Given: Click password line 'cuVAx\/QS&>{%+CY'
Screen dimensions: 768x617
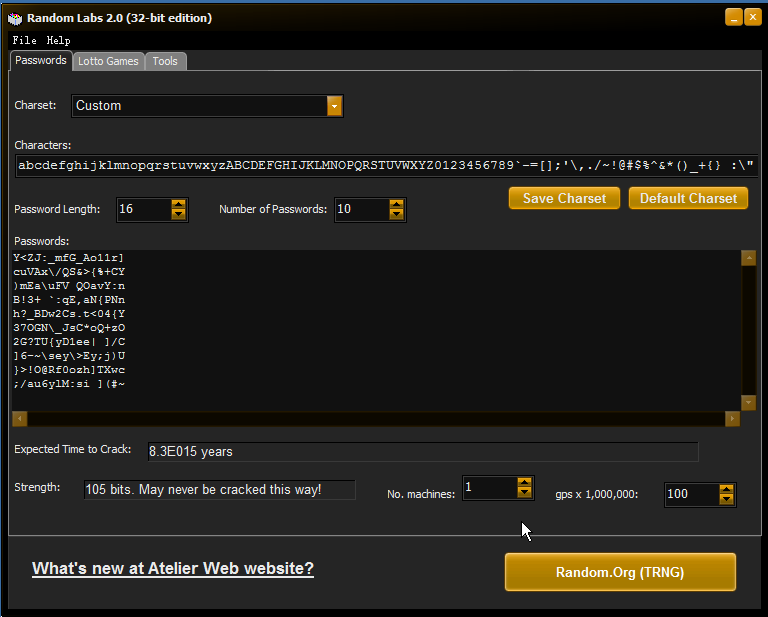Looking at the screenshot, I should [x=69, y=272].
